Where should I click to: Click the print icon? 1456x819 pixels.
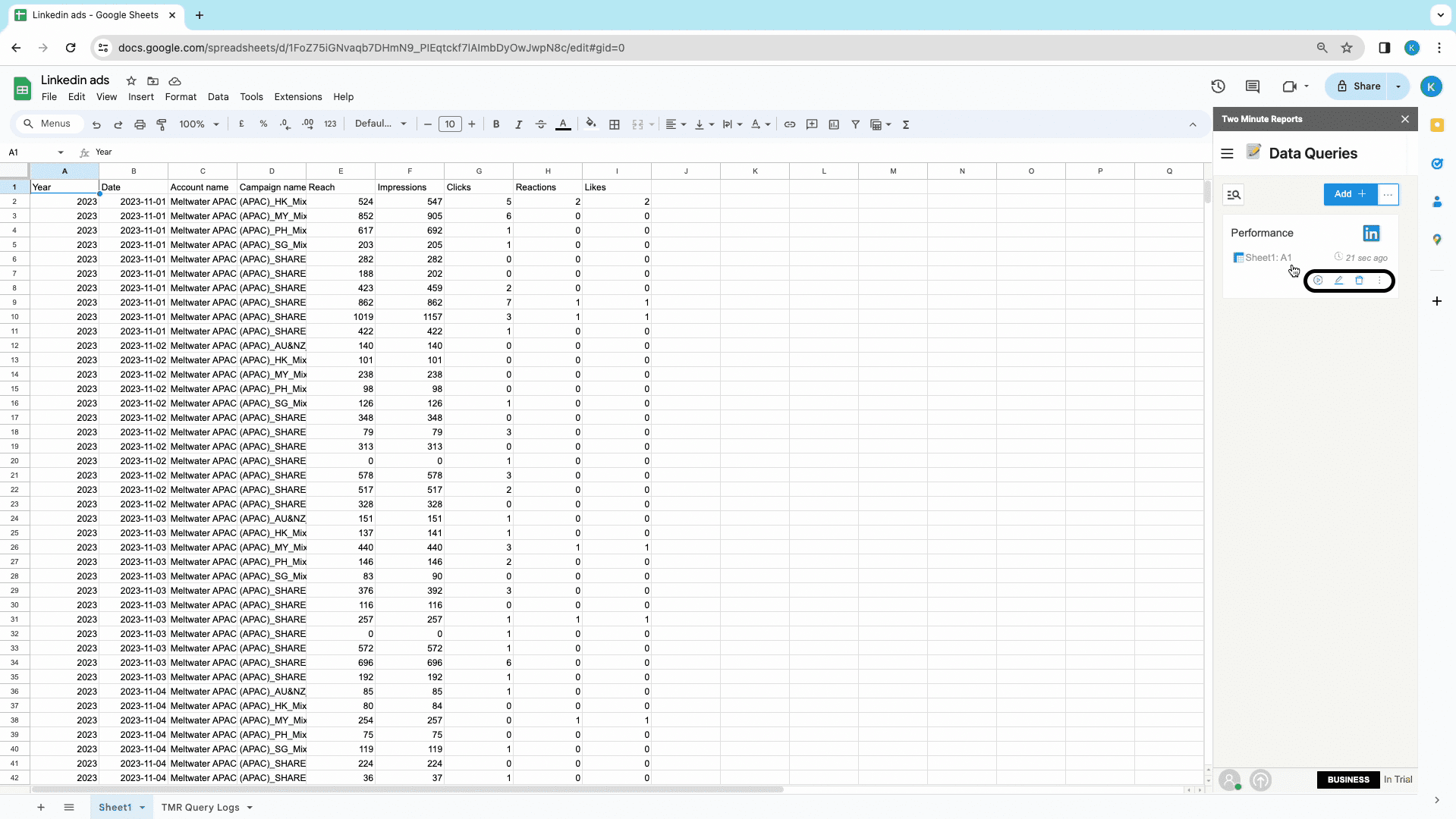coord(140,124)
